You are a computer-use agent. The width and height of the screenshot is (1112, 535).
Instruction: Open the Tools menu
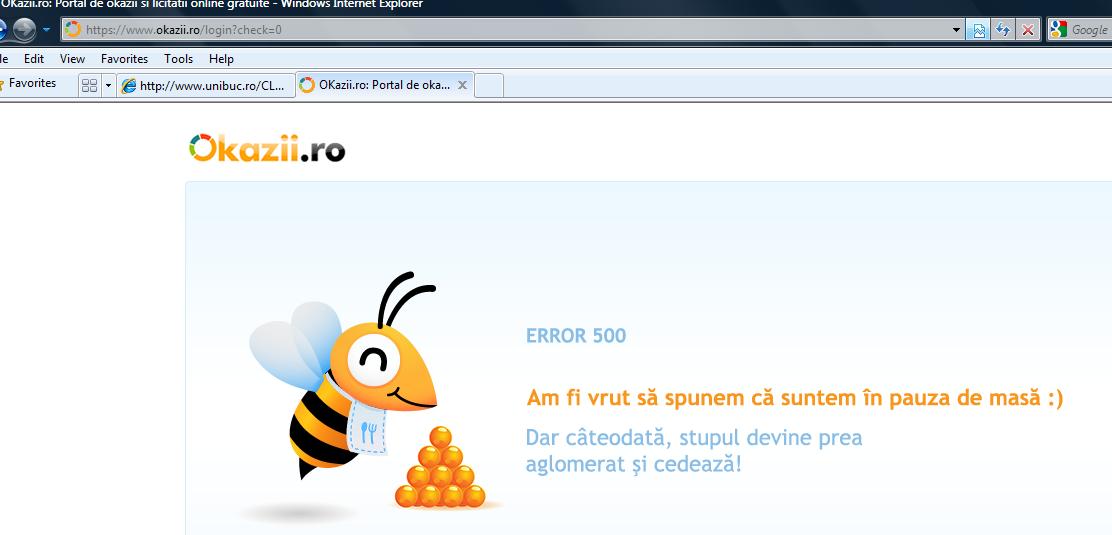pyautogui.click(x=178, y=59)
